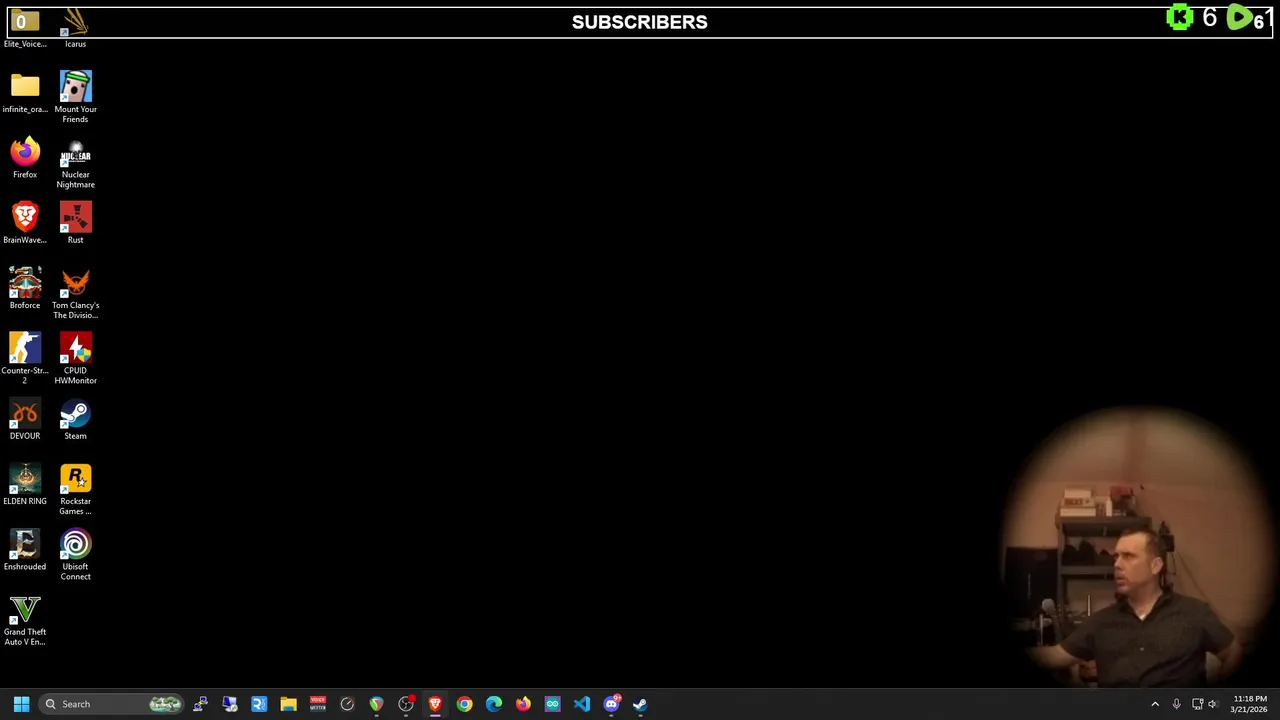Open the Icarus desktop shortcut

click(75, 27)
